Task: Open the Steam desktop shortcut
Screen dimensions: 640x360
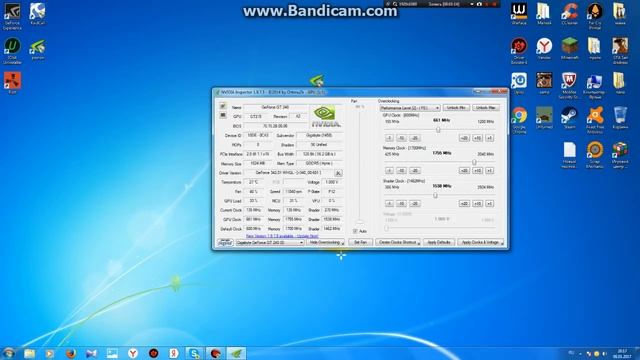Action: pyautogui.click(x=569, y=118)
